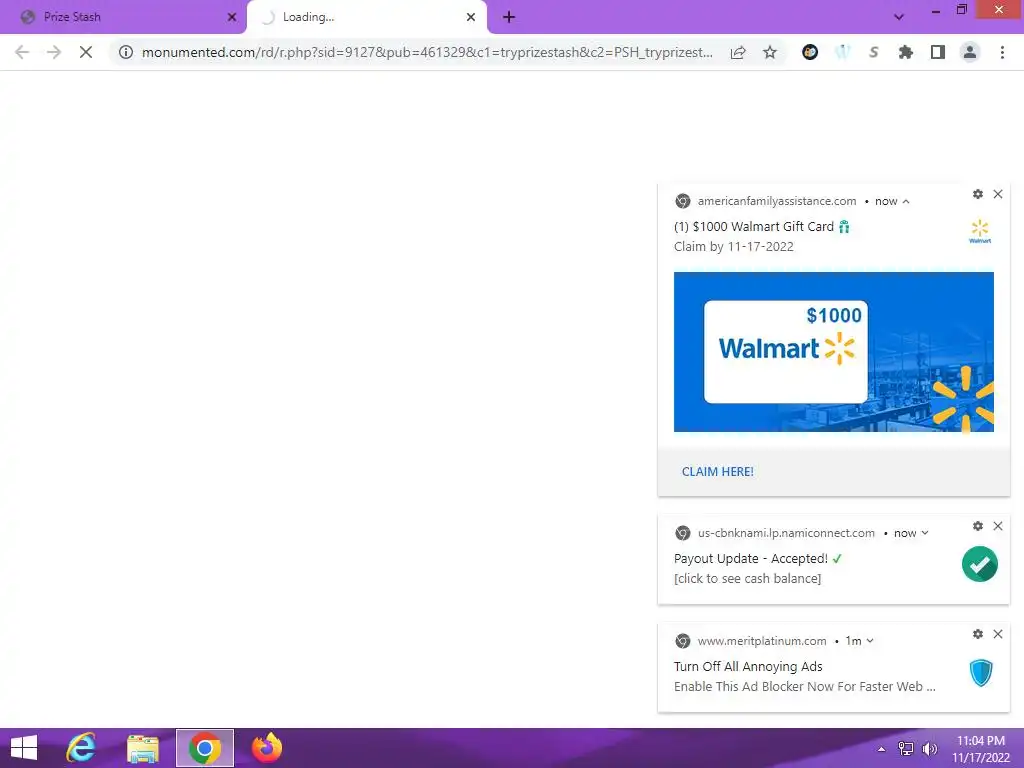Expand the namiconnect.com notification
Screen dimensions: 1024x768
925,533
